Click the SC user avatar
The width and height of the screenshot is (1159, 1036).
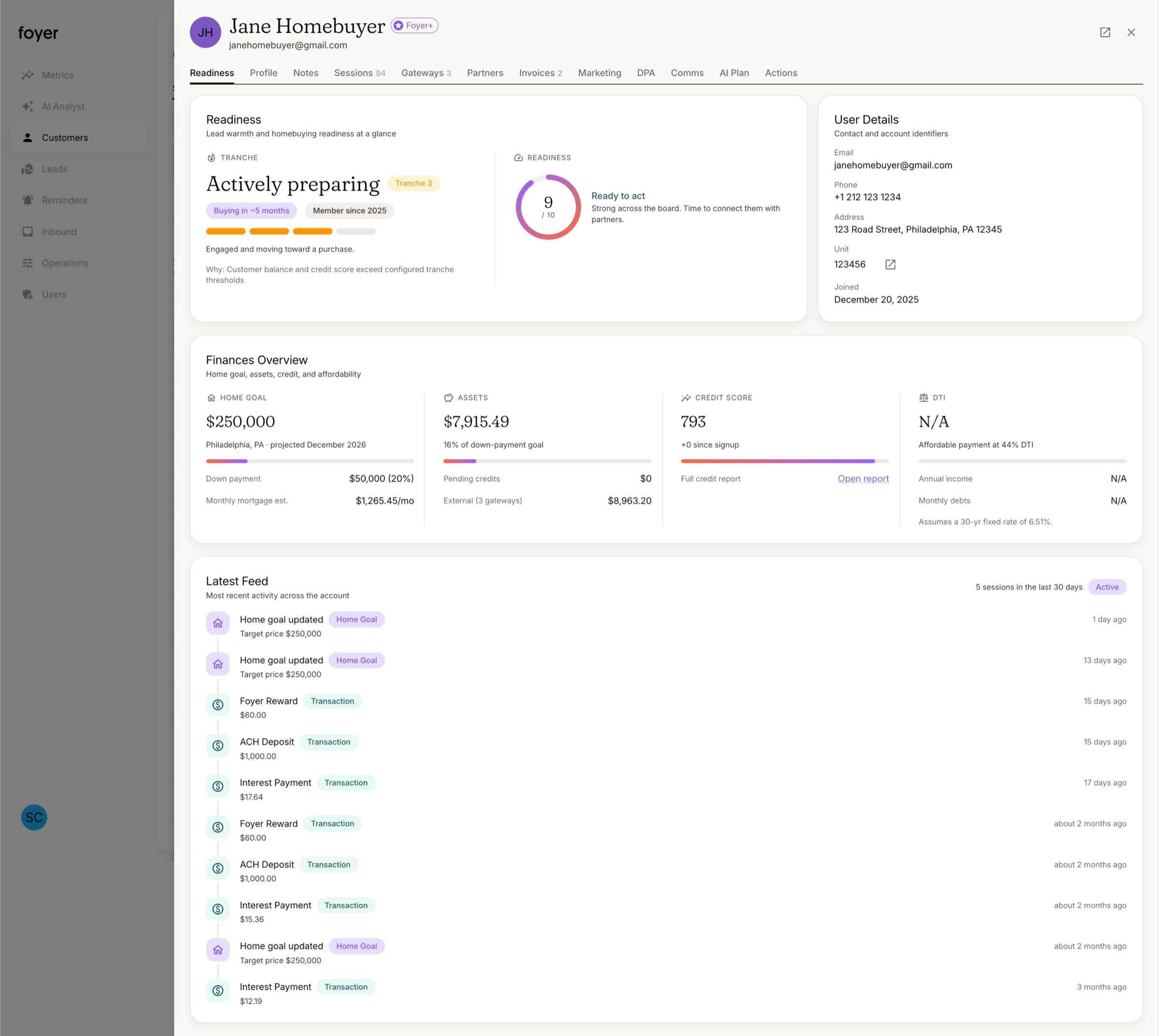pyautogui.click(x=34, y=817)
